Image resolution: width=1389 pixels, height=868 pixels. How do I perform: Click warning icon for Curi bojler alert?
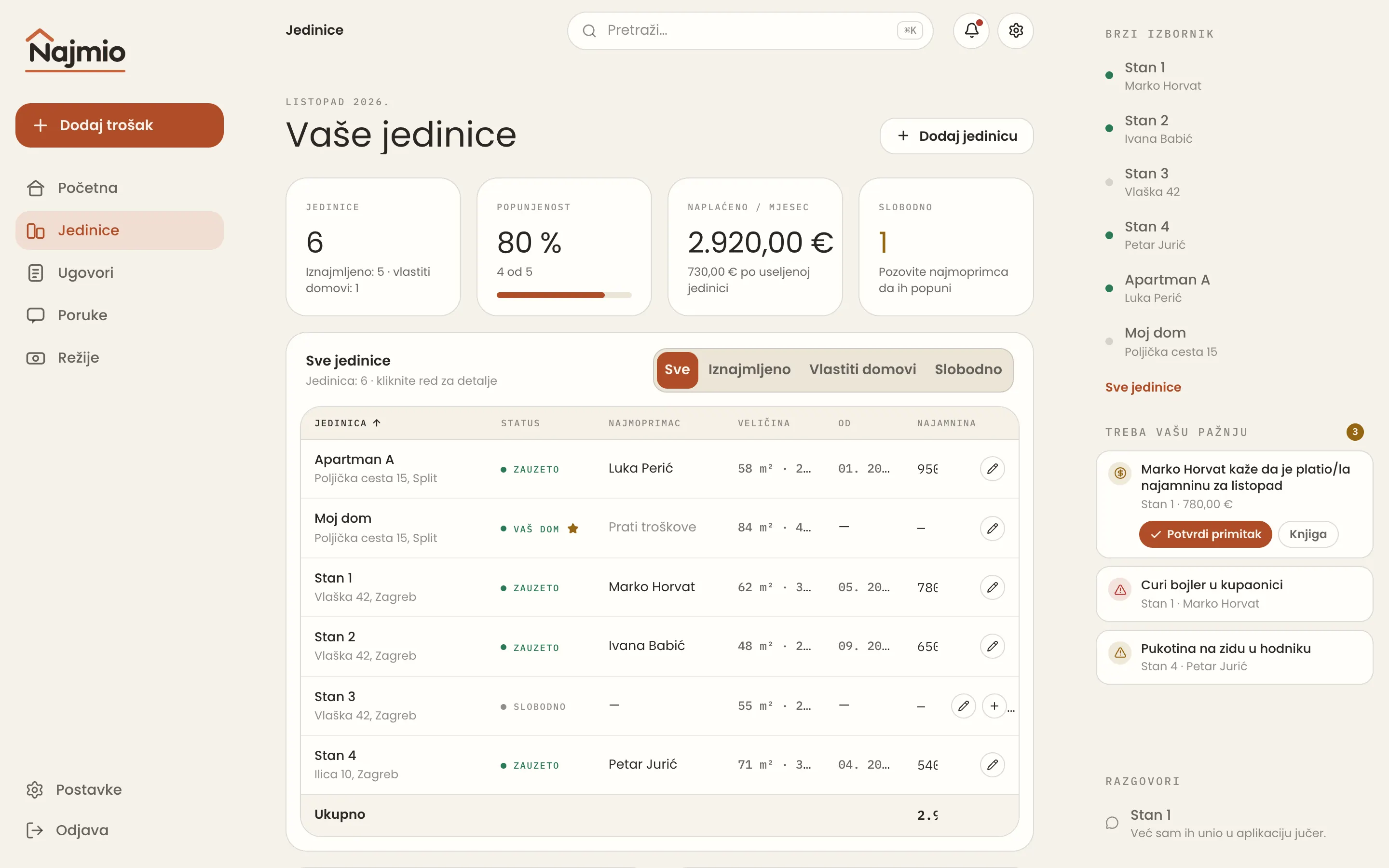click(1120, 590)
